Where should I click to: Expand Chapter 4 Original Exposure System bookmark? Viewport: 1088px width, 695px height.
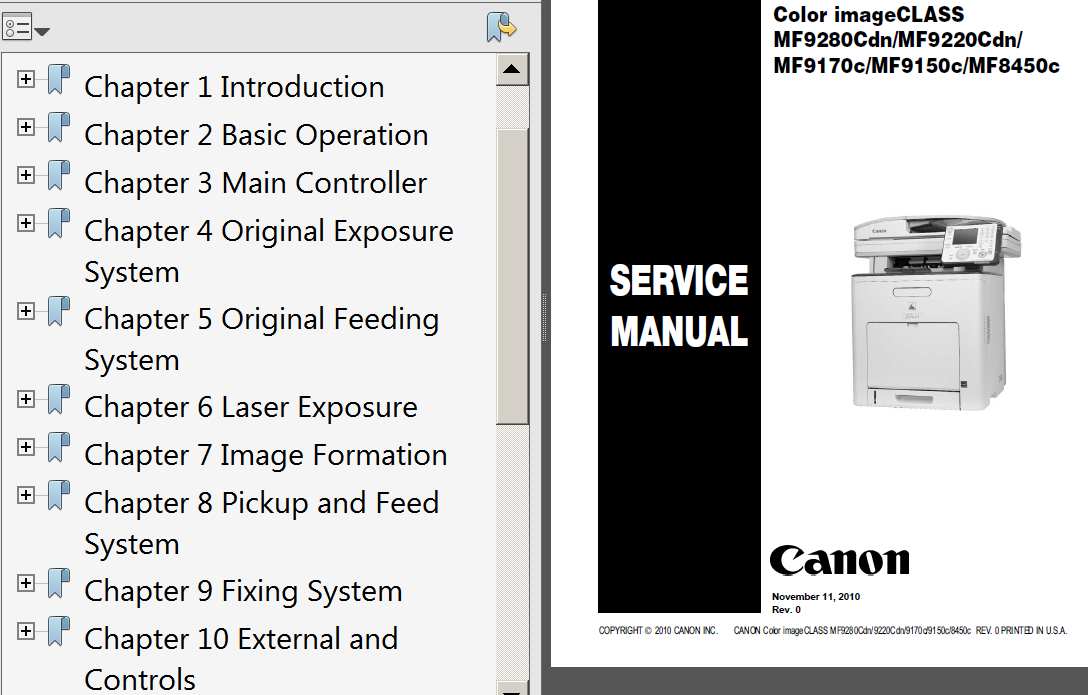(26, 223)
